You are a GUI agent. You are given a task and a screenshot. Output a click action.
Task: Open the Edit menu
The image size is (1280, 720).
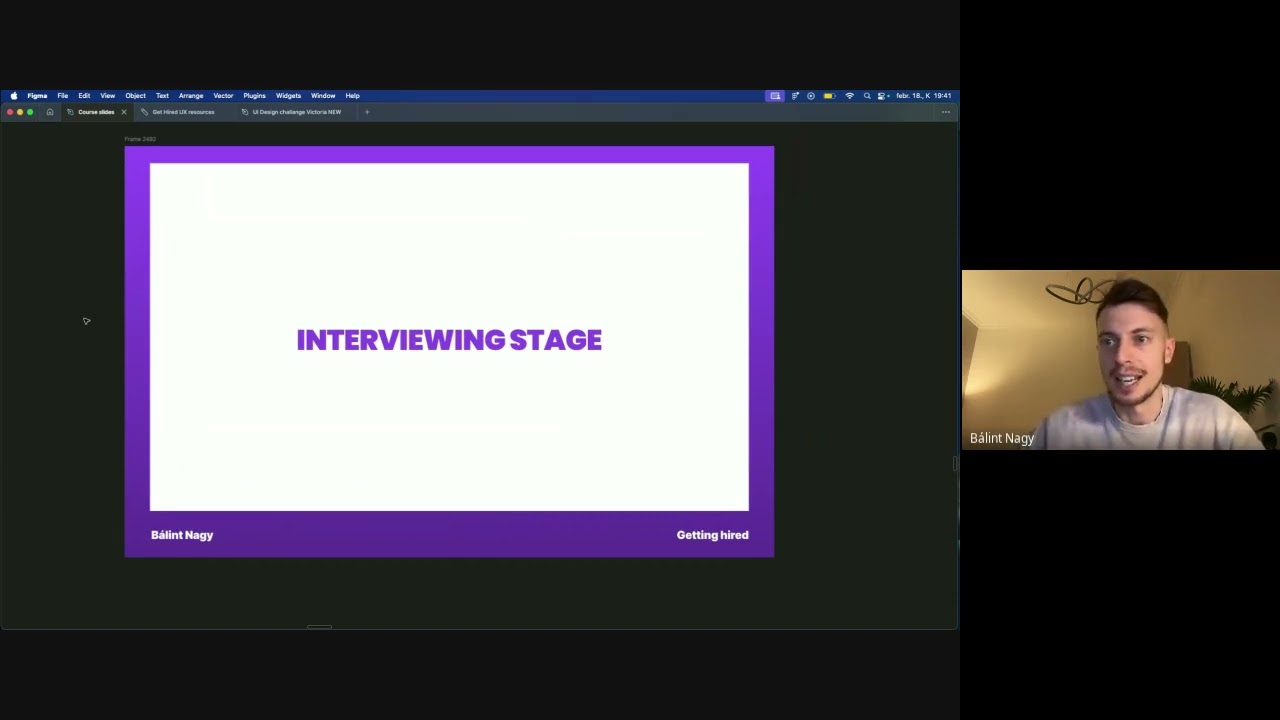coord(84,96)
